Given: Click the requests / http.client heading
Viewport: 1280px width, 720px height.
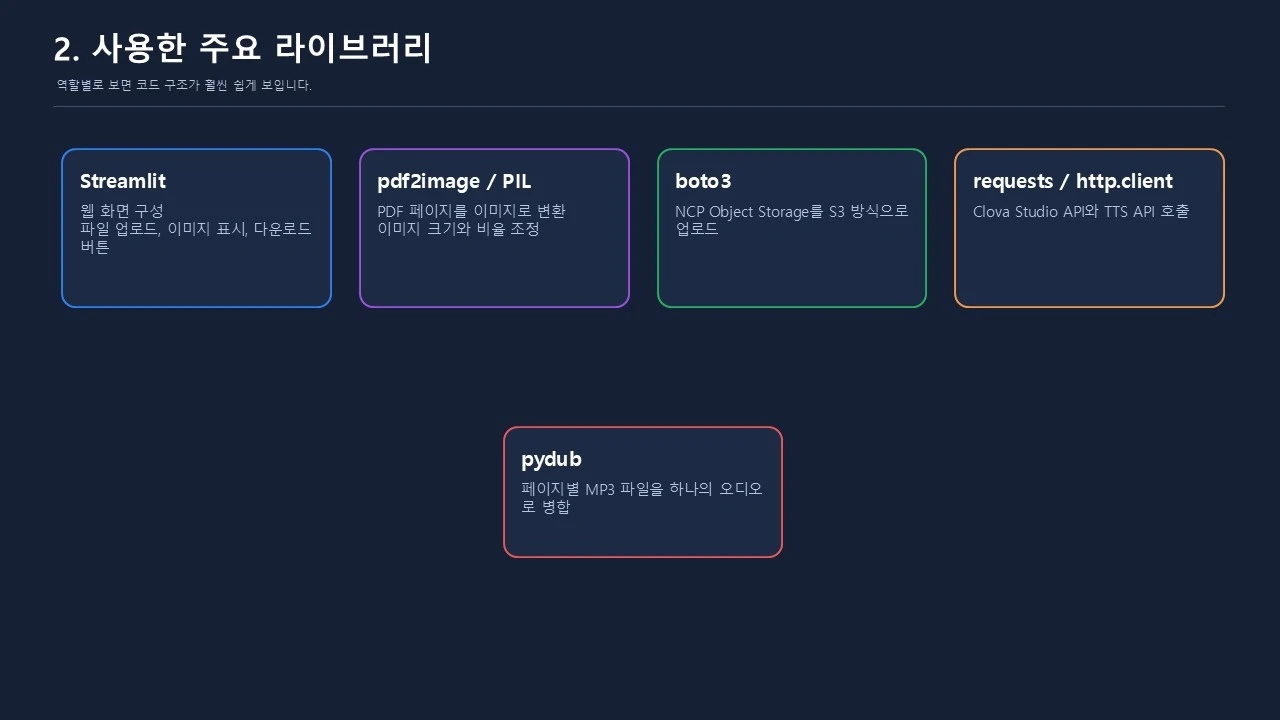Looking at the screenshot, I should click(1073, 181).
